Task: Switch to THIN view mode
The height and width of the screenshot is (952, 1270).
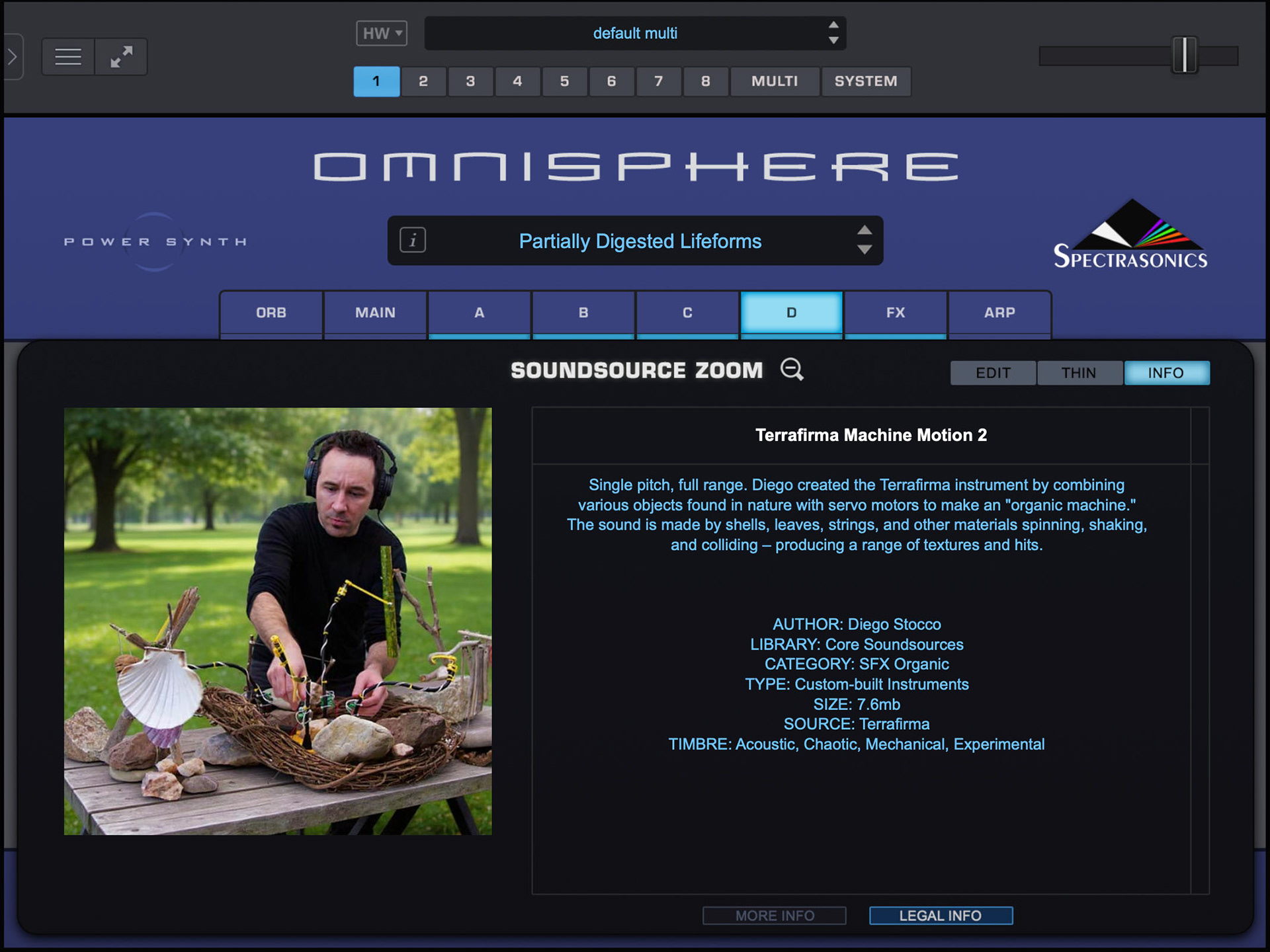Action: (x=1079, y=373)
